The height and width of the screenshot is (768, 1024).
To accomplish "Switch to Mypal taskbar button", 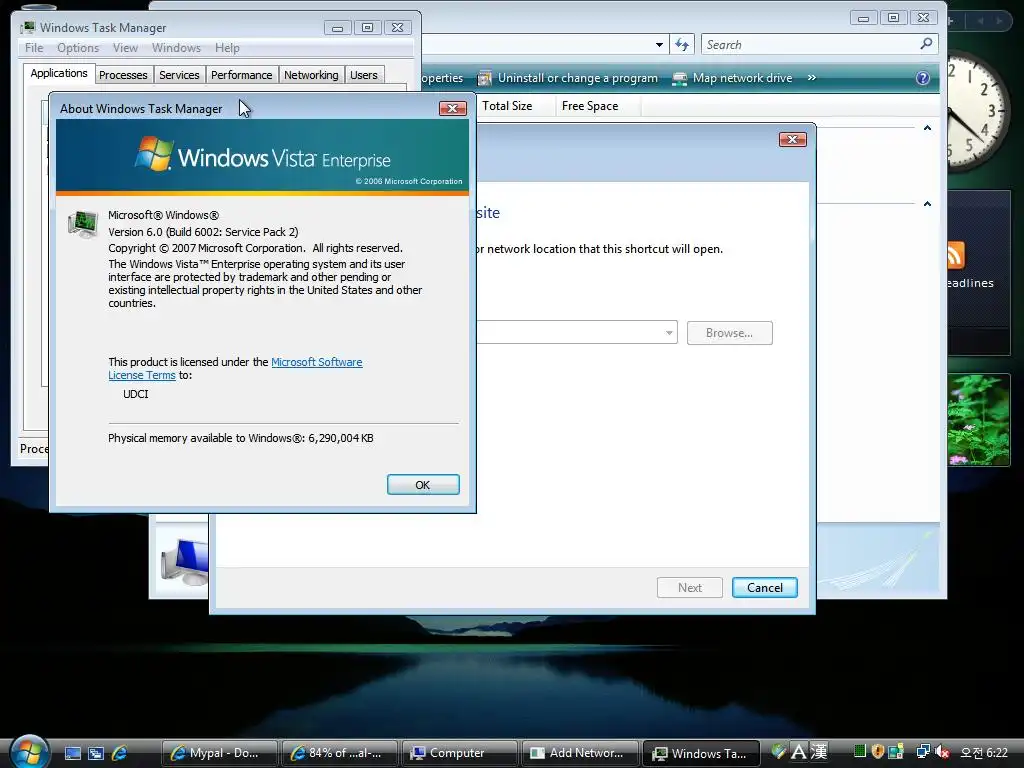I will (x=219, y=753).
